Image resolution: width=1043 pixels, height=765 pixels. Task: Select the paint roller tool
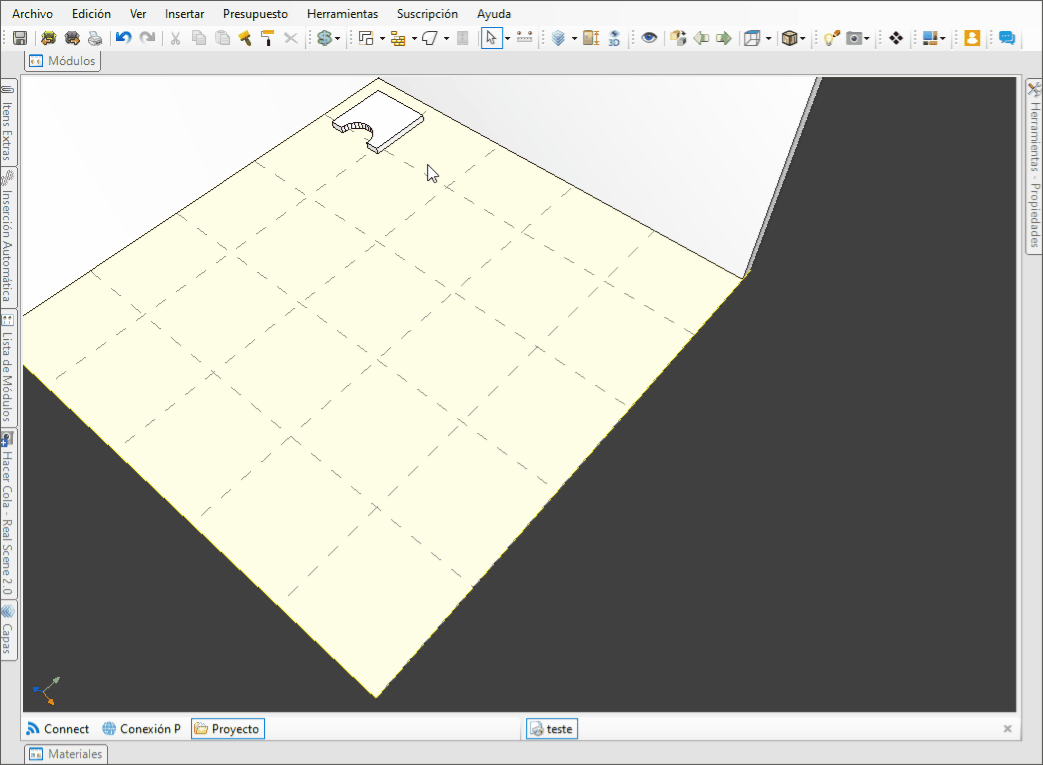click(x=267, y=38)
